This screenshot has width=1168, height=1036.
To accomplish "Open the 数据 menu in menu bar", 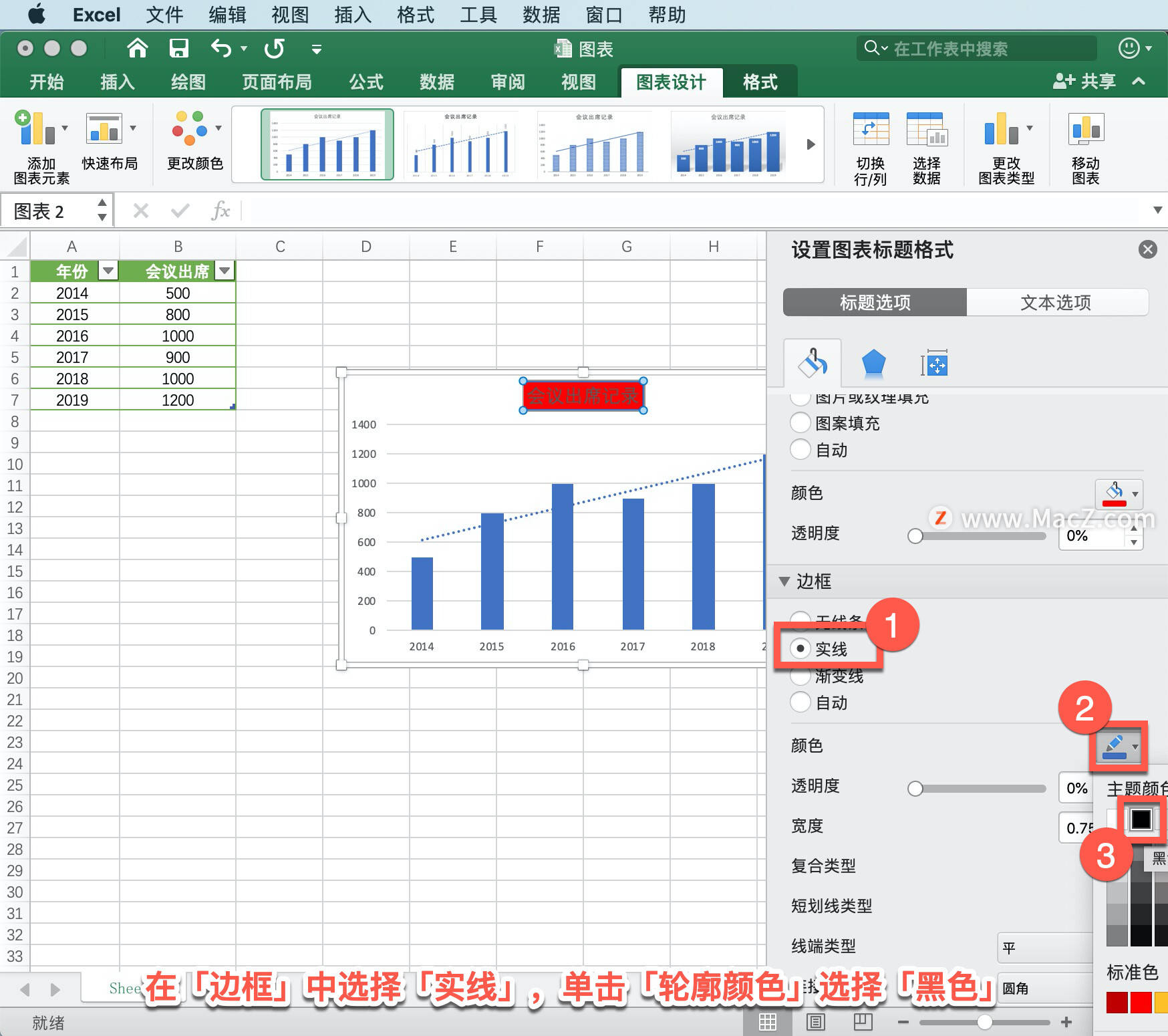I will 541,15.
